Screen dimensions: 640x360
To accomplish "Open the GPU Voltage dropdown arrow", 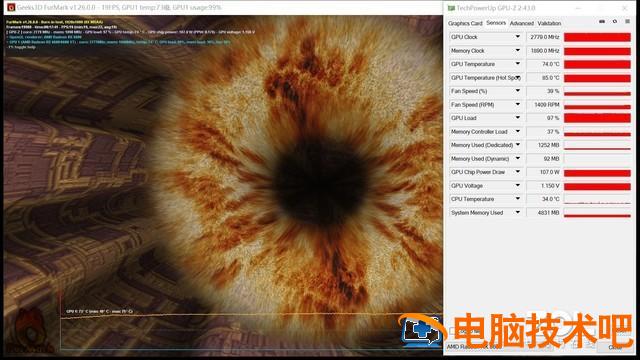I will [x=518, y=185].
